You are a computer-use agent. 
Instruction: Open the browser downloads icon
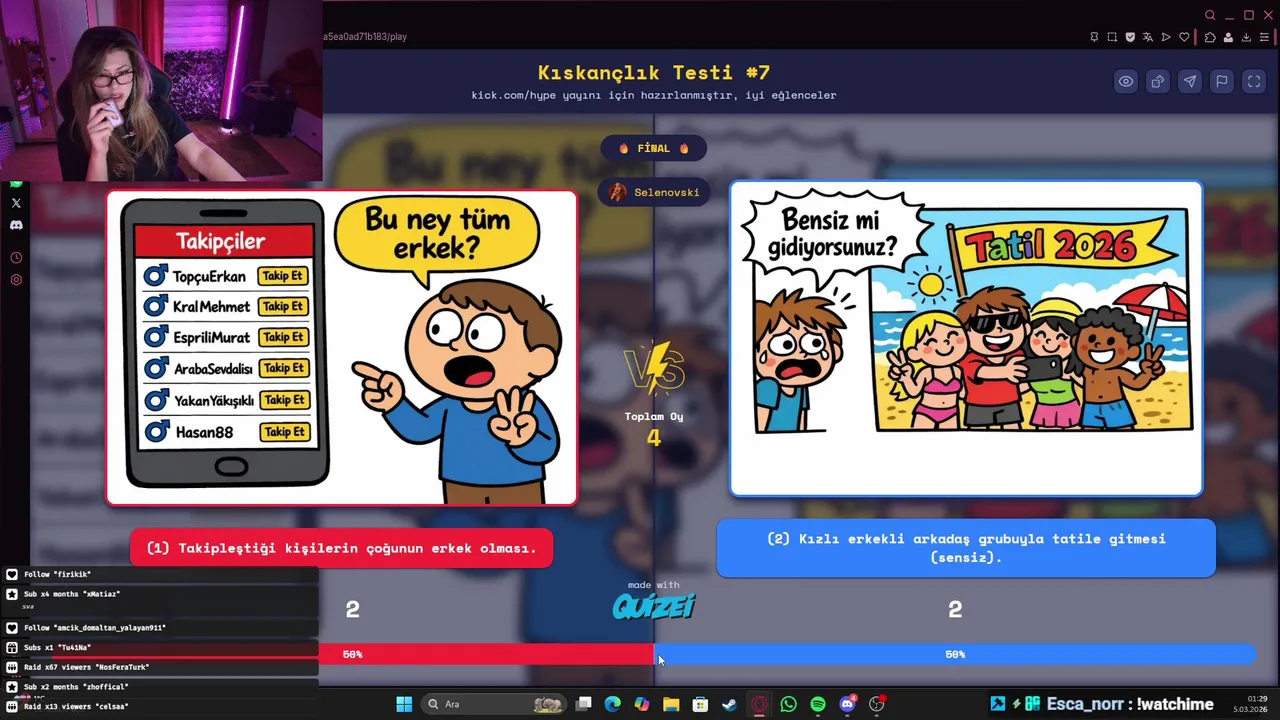pos(1246,37)
